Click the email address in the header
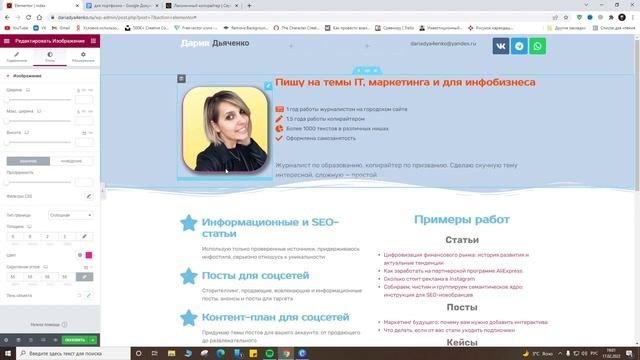Image resolution: width=640 pixels, height=360 pixels. pos(443,43)
